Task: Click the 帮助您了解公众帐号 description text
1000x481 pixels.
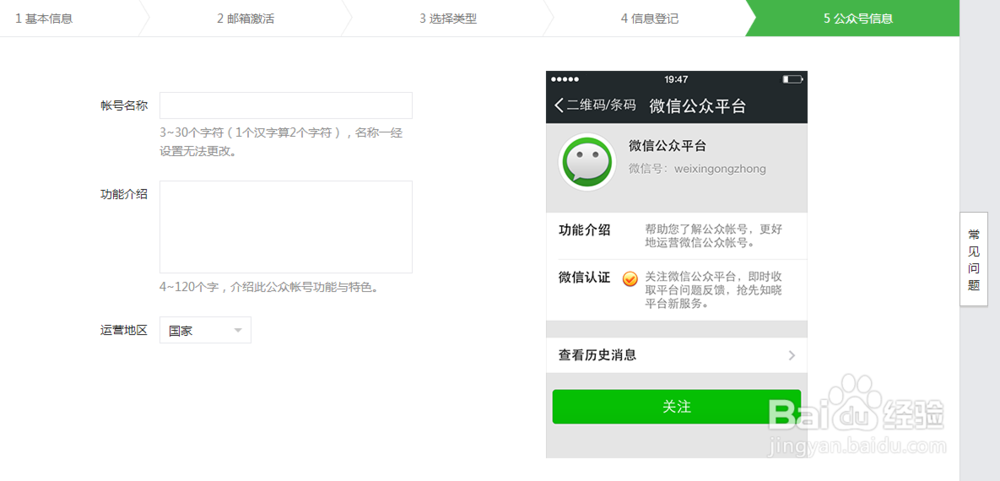Action: tap(714, 236)
